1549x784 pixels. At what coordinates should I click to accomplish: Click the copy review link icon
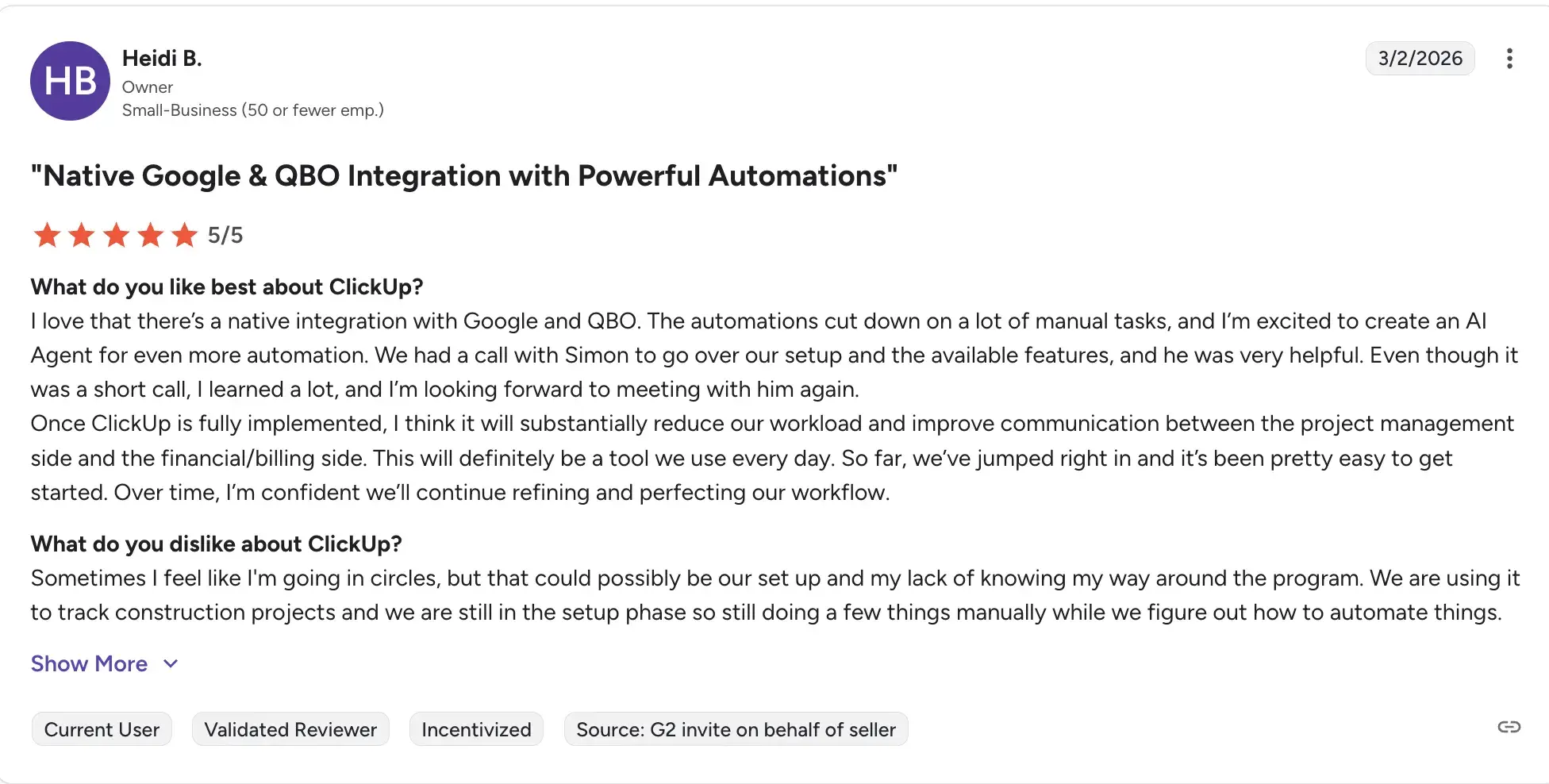point(1509,727)
